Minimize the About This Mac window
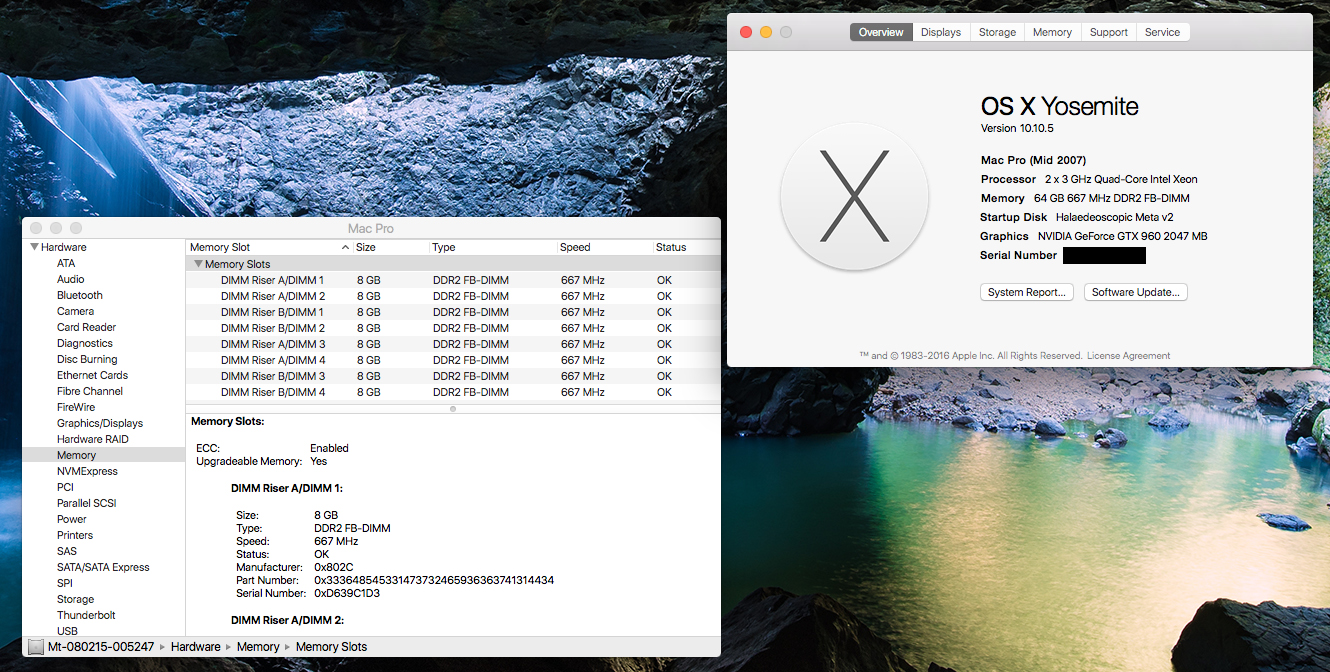1330x672 pixels. [765, 32]
